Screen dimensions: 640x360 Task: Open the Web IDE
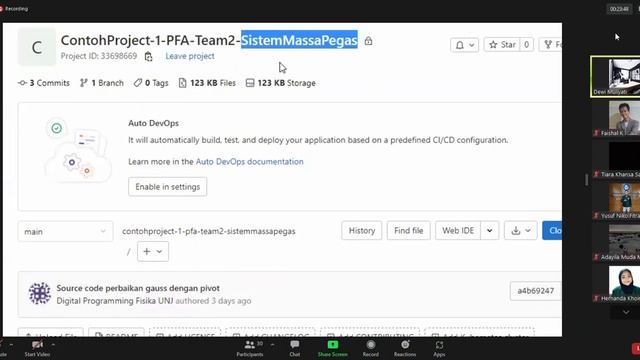[458, 231]
